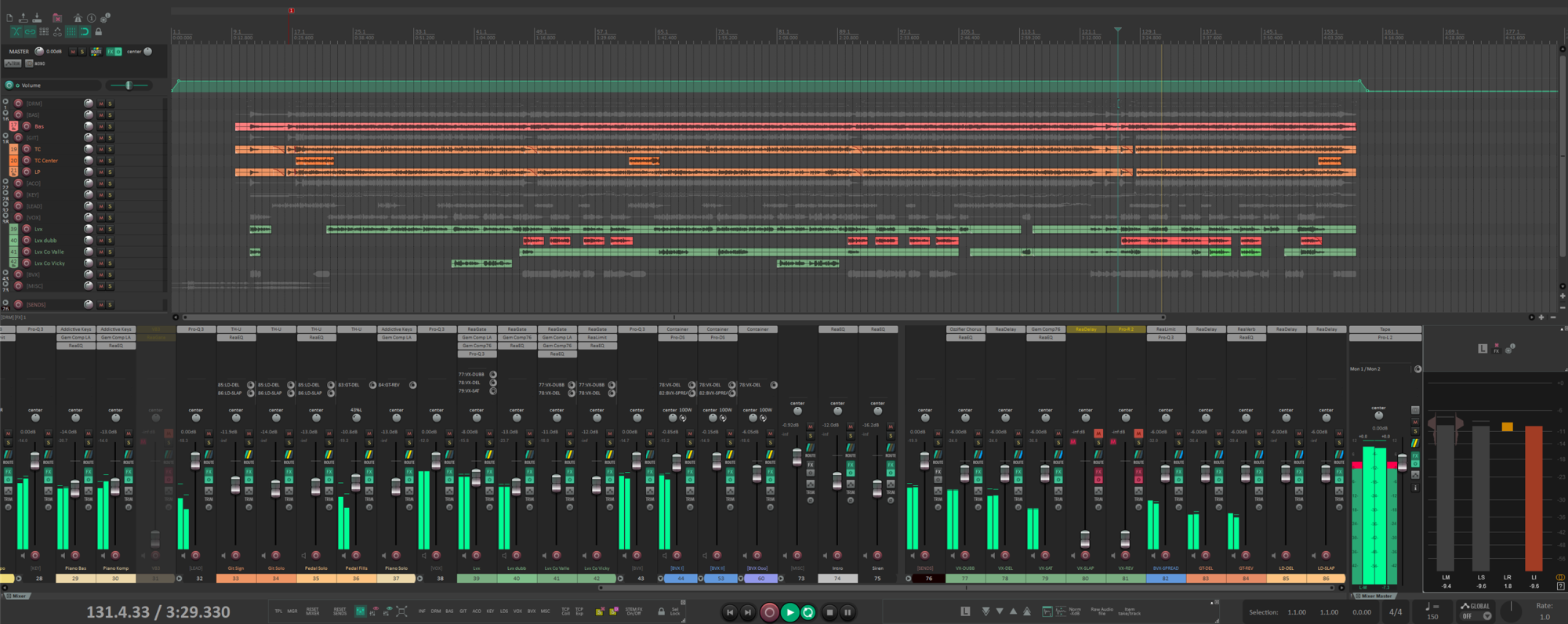Image resolution: width=1568 pixels, height=624 pixels.
Task: Click the master Volume envelope slider
Action: coord(129,85)
